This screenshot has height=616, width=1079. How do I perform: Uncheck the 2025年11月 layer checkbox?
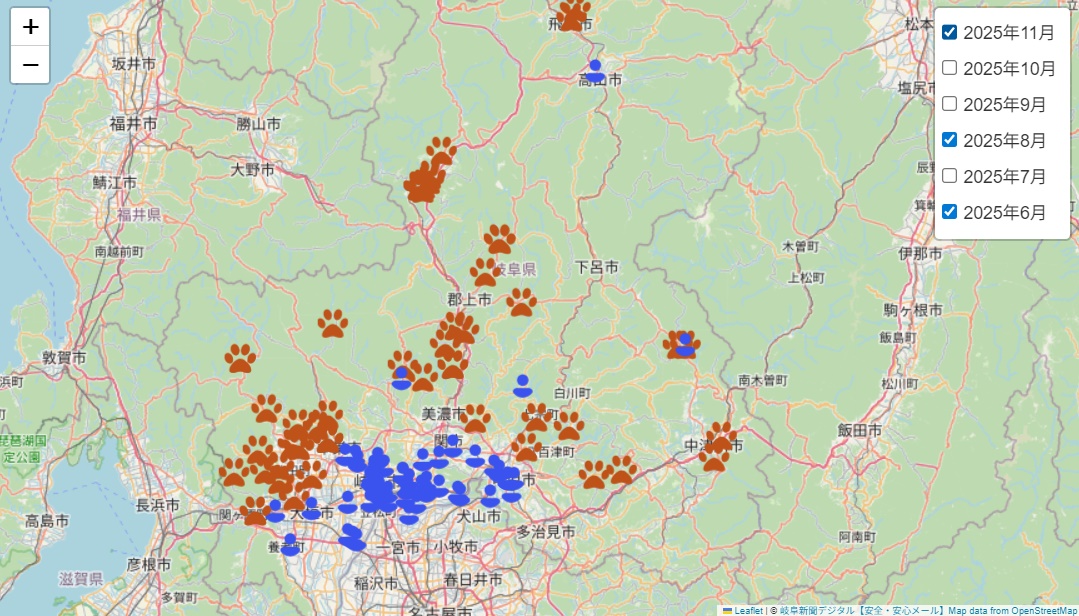[950, 32]
